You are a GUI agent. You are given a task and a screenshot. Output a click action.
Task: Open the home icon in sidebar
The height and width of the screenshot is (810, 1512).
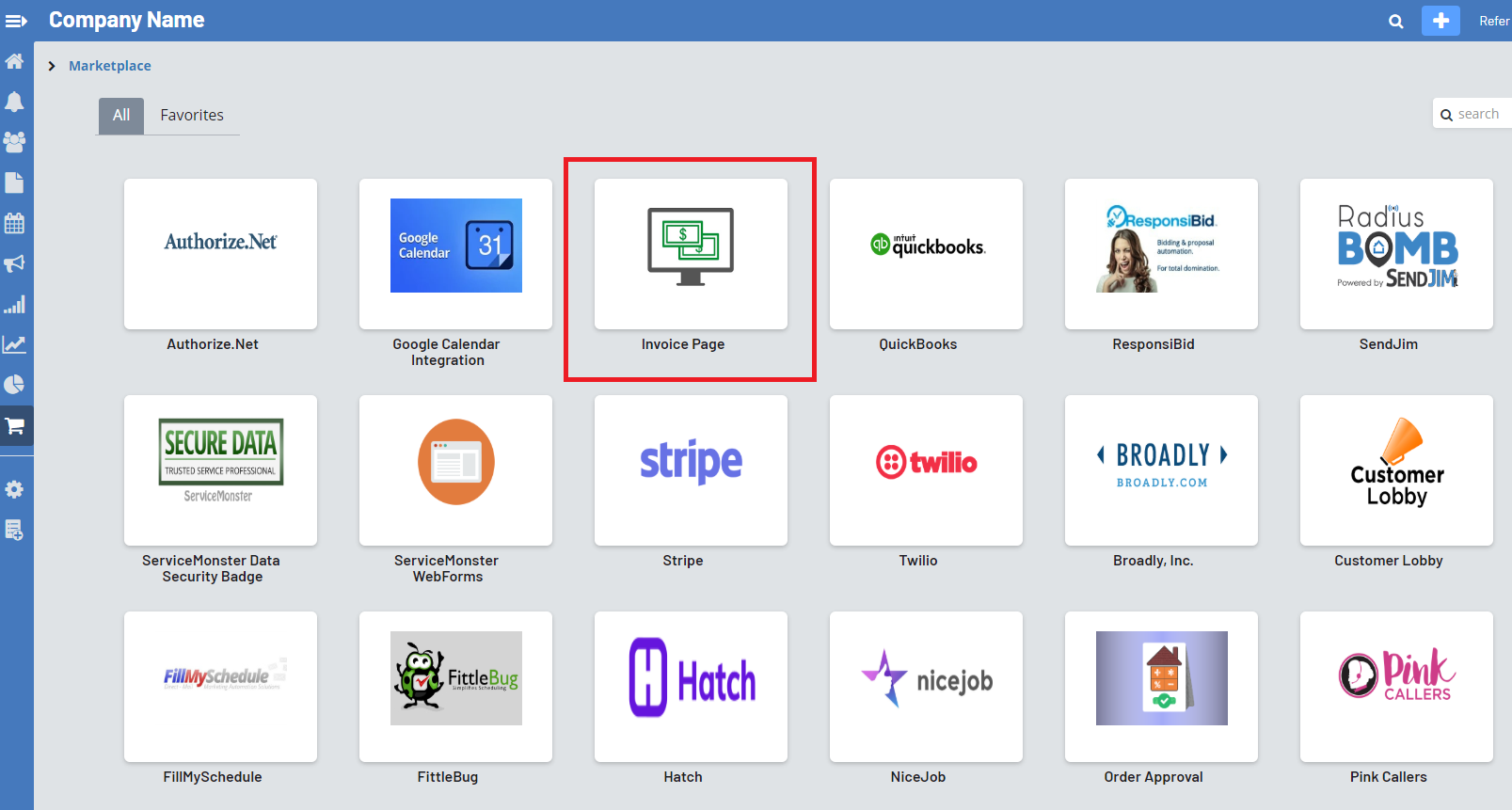(15, 61)
